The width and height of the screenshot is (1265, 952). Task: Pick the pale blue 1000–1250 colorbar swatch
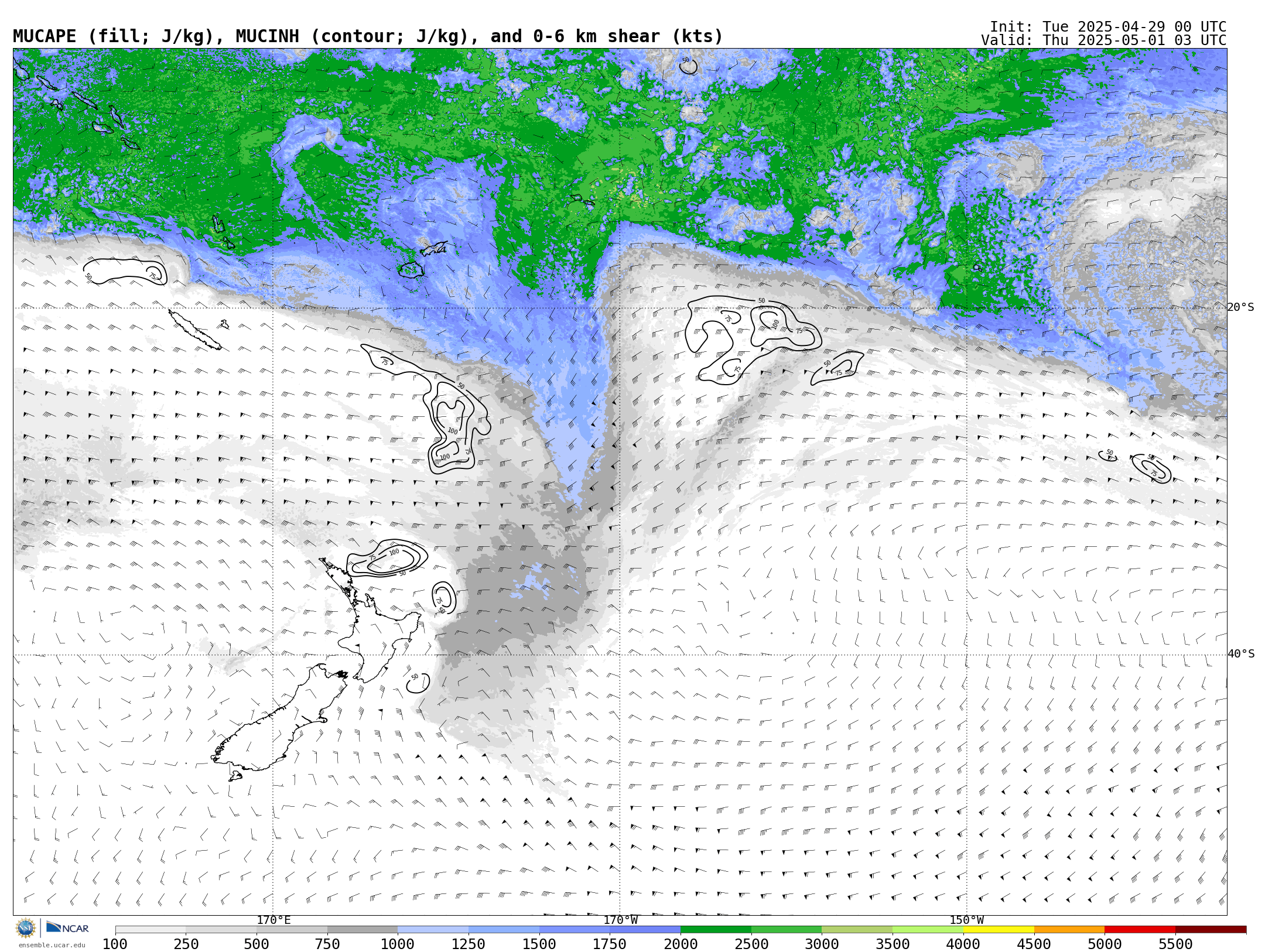click(x=433, y=930)
